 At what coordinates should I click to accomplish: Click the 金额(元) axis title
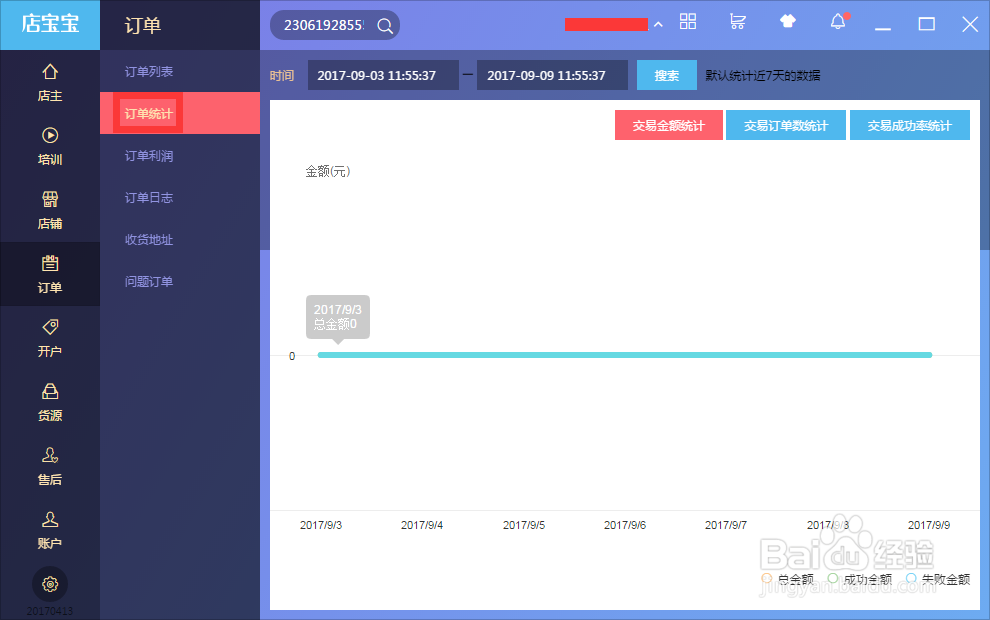(328, 171)
